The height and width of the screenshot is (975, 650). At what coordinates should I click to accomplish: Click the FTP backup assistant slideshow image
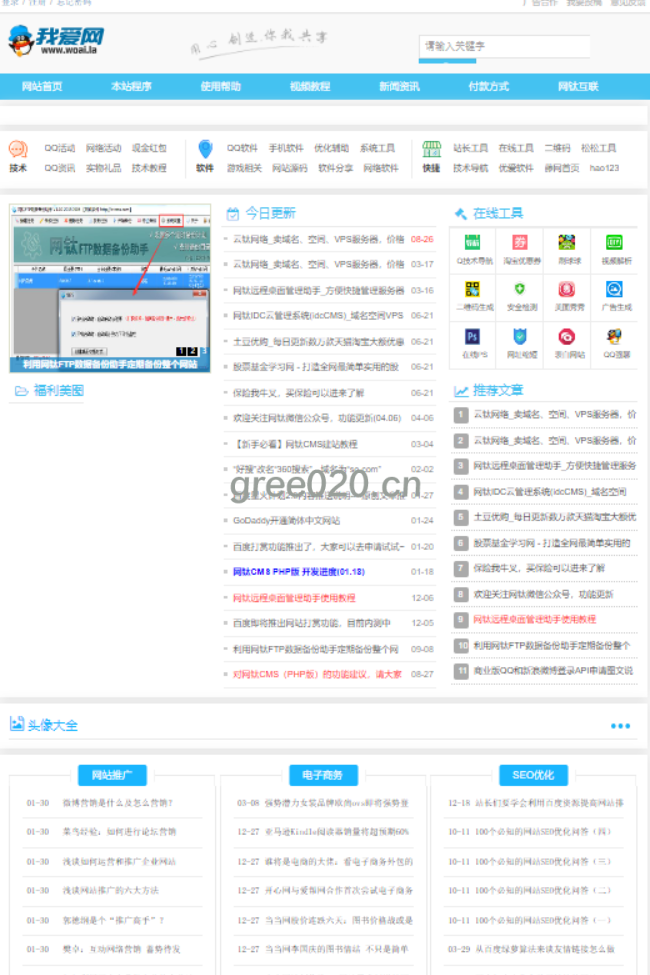[x=110, y=285]
